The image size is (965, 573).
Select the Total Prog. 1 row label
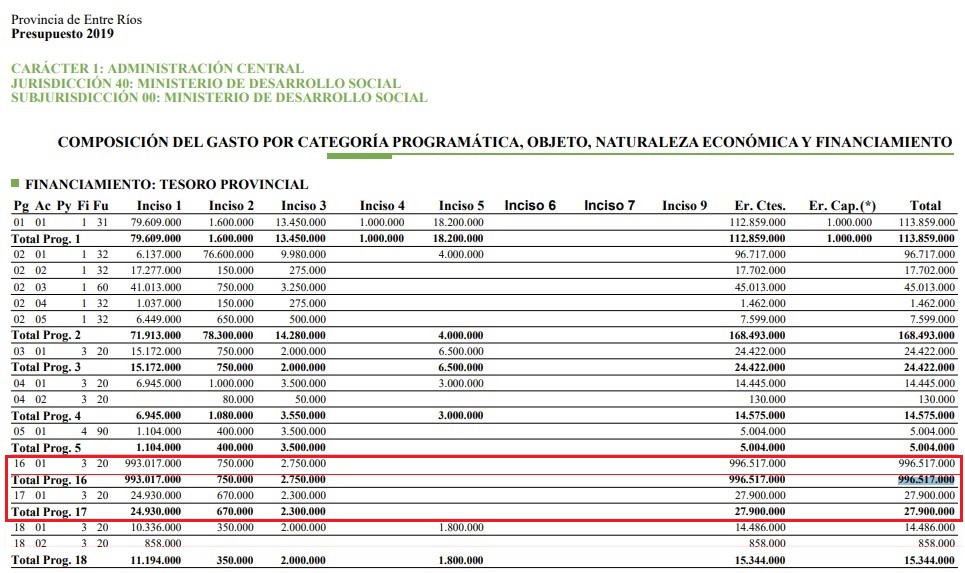tap(45, 239)
